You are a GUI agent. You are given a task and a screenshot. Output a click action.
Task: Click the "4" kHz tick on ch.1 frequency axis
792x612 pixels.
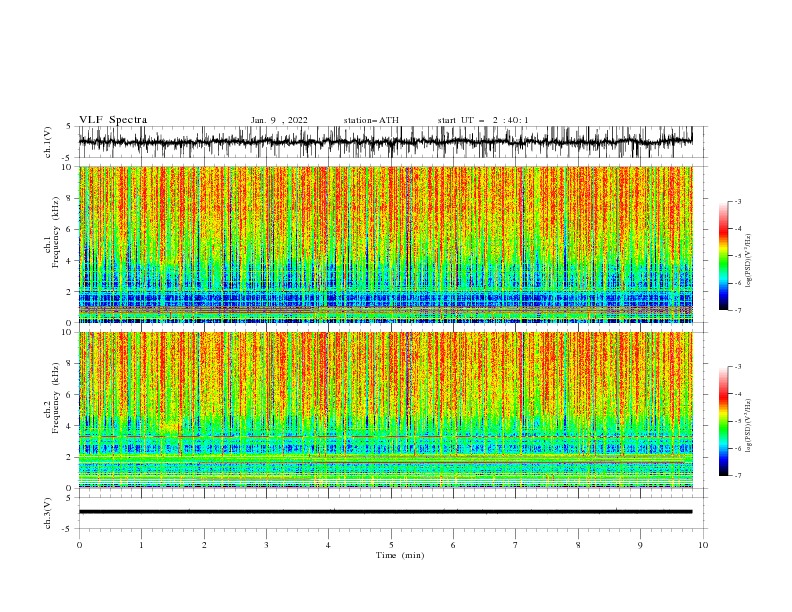click(71, 261)
